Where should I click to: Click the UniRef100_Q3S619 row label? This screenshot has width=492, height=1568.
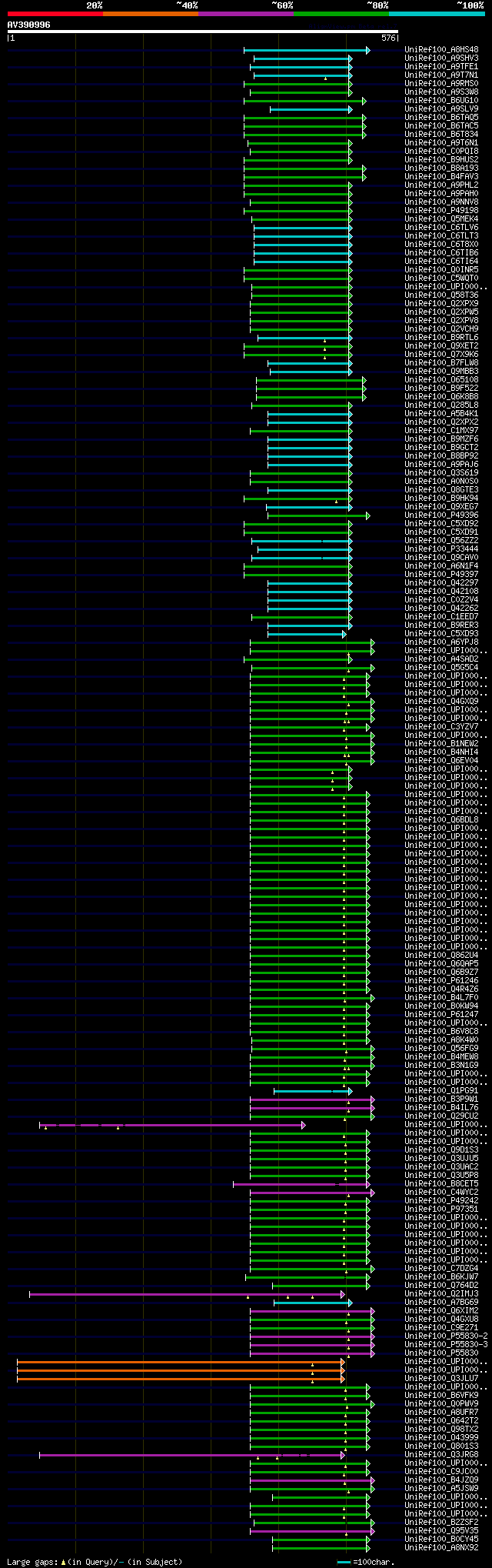pos(442,473)
